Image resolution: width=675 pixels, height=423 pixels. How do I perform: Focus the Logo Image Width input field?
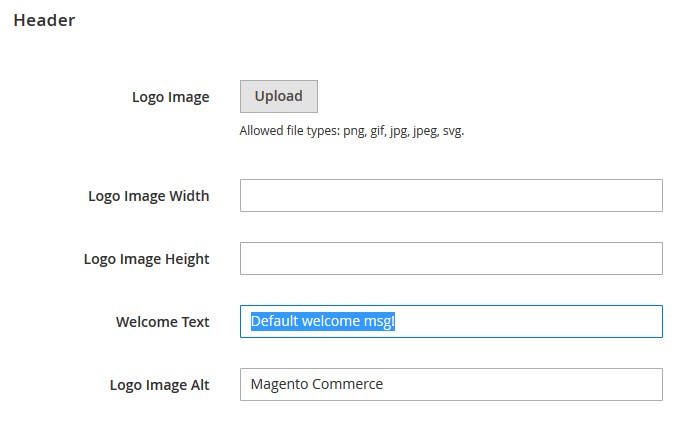[451, 195]
